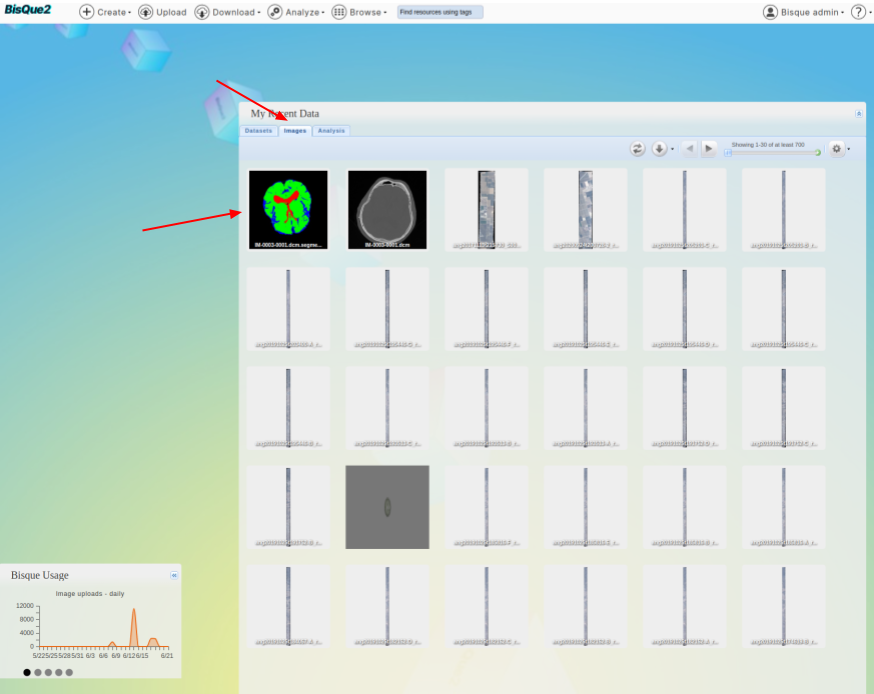Screen dimensions: 874x694
Task: Open the segmented brain image thumbnail
Action: tap(288, 208)
